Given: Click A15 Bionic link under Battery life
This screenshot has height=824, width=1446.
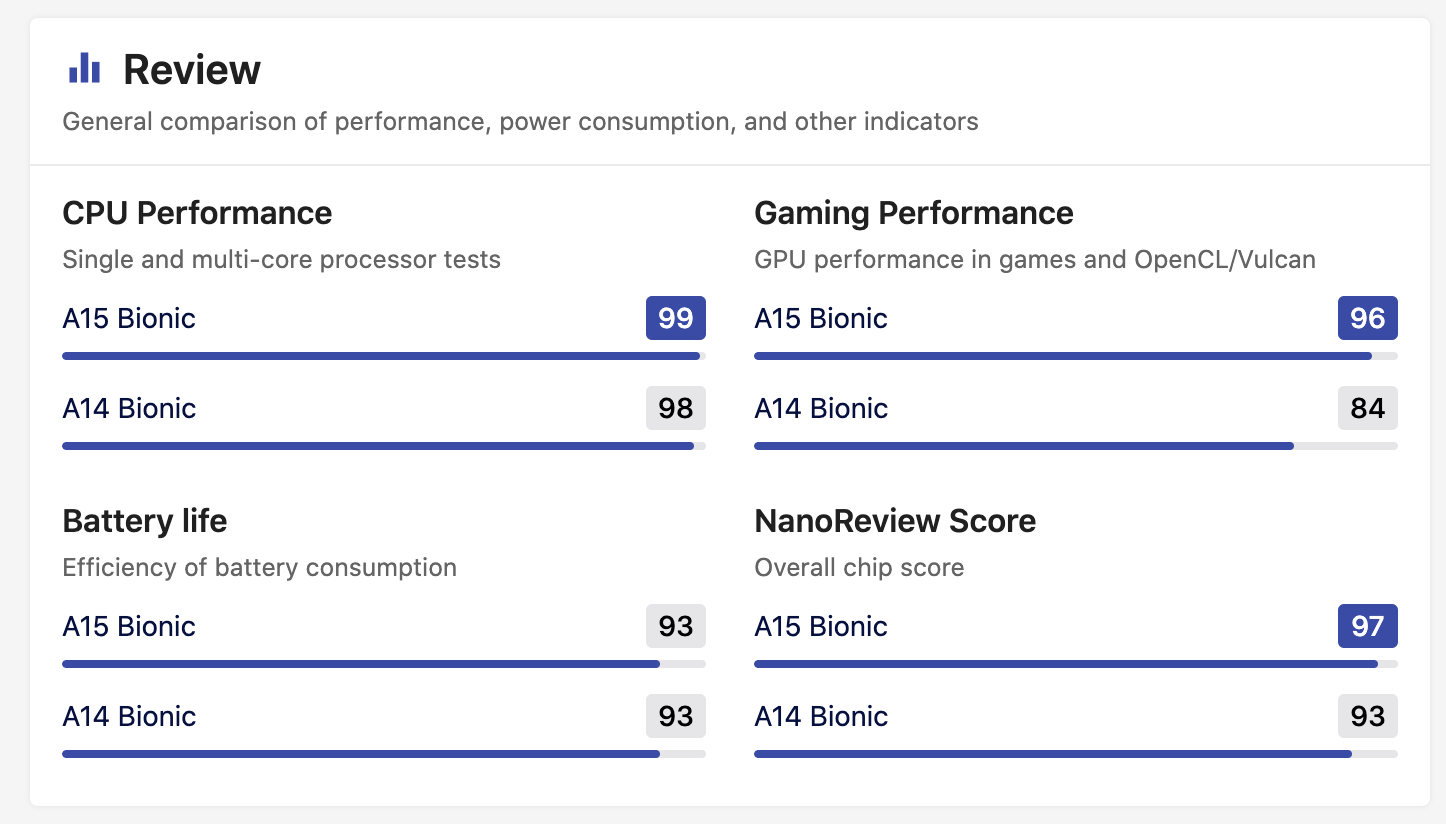Looking at the screenshot, I should point(129,626).
